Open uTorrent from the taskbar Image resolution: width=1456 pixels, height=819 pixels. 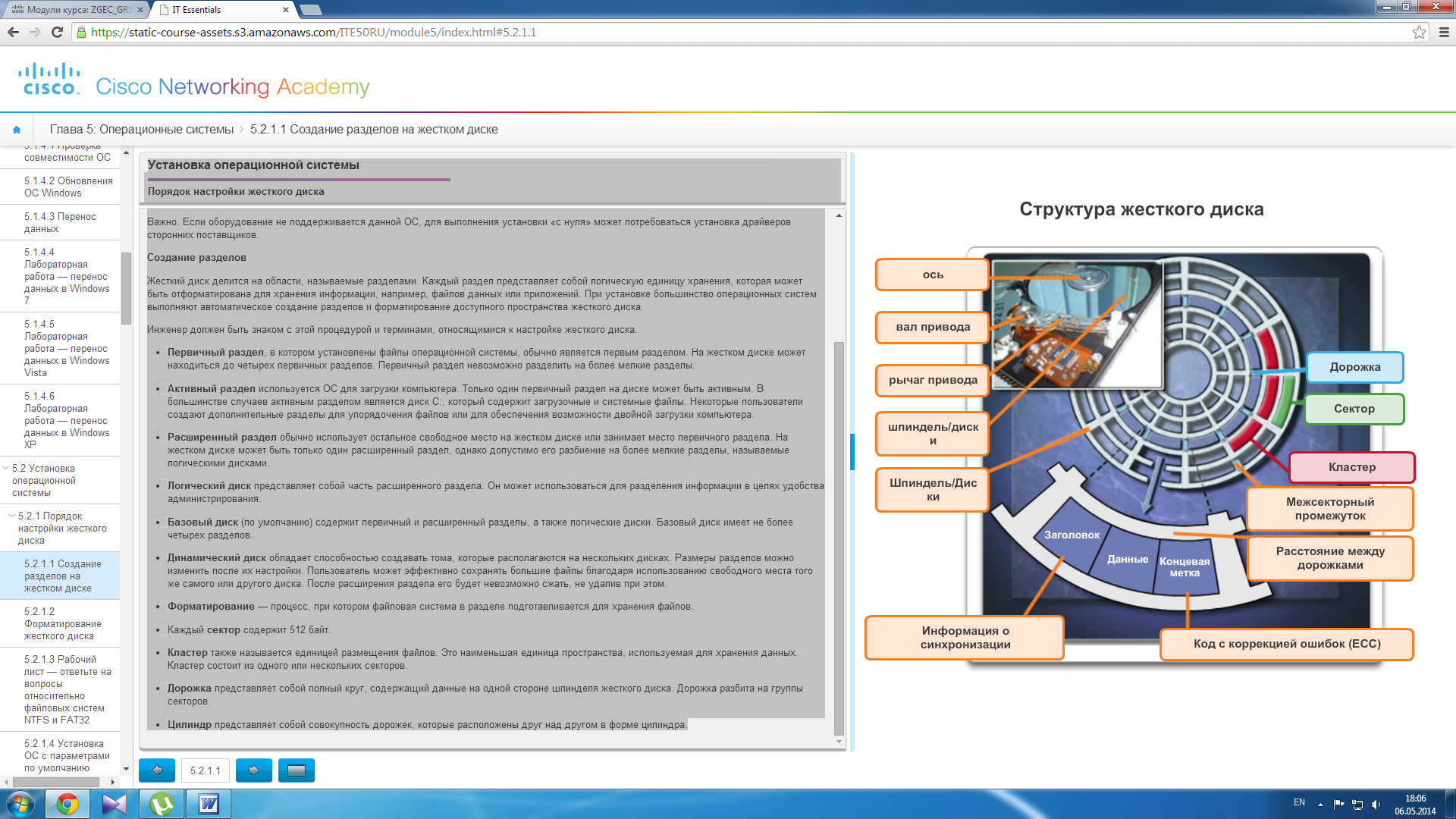click(162, 804)
